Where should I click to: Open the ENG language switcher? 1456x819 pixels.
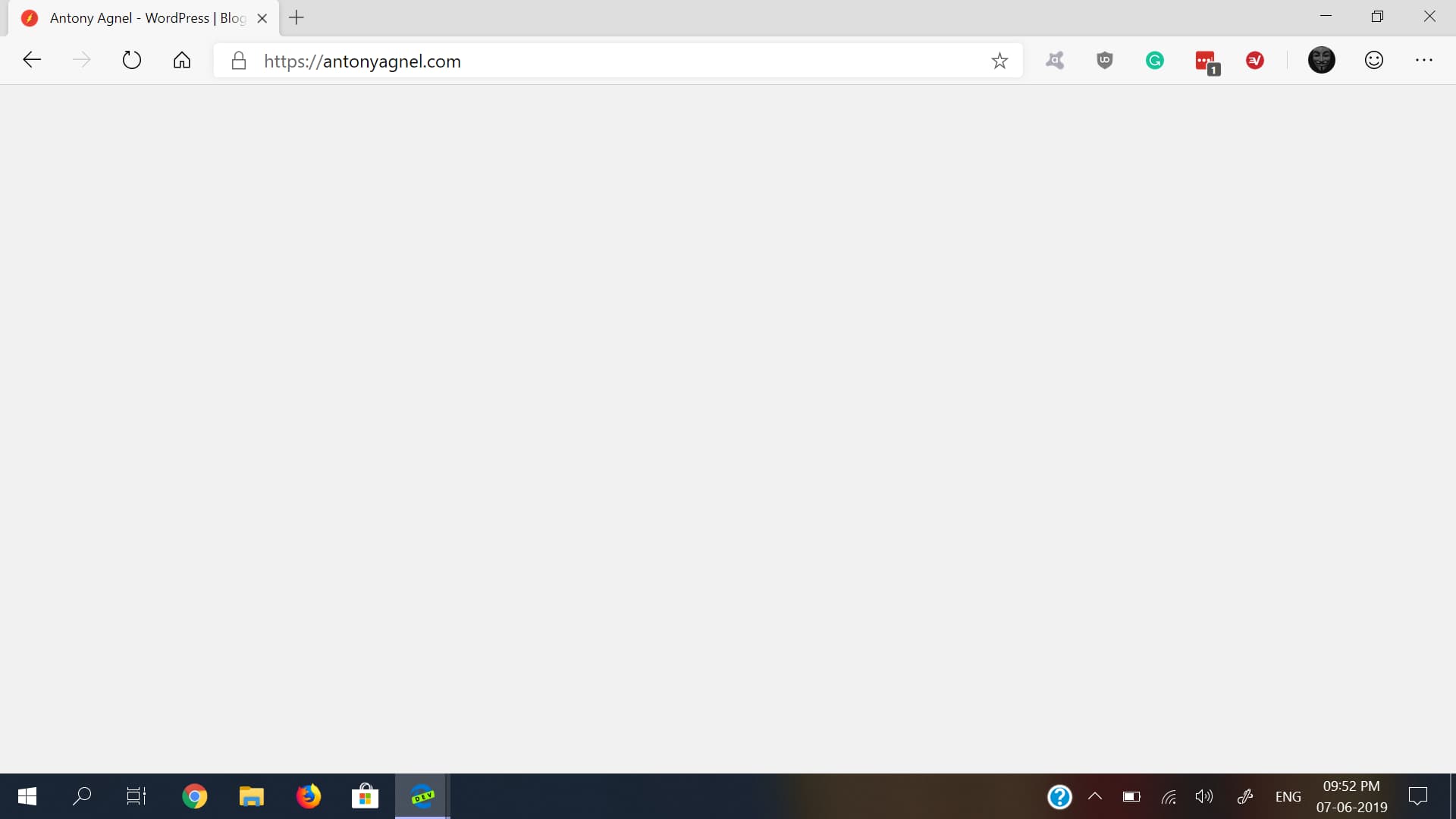click(1288, 796)
